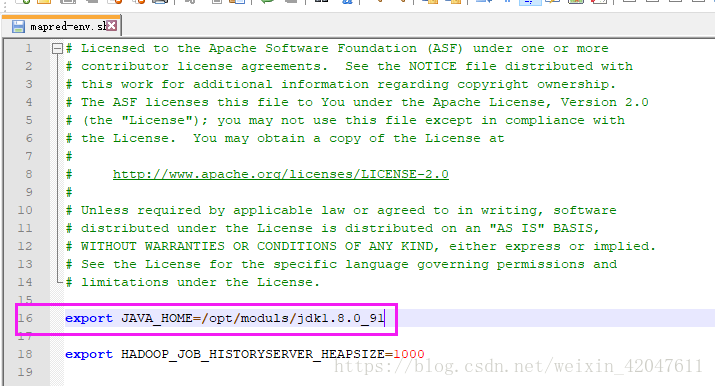
Task: Click the 'contributor license agreements' comment line
Action: tap(349, 66)
